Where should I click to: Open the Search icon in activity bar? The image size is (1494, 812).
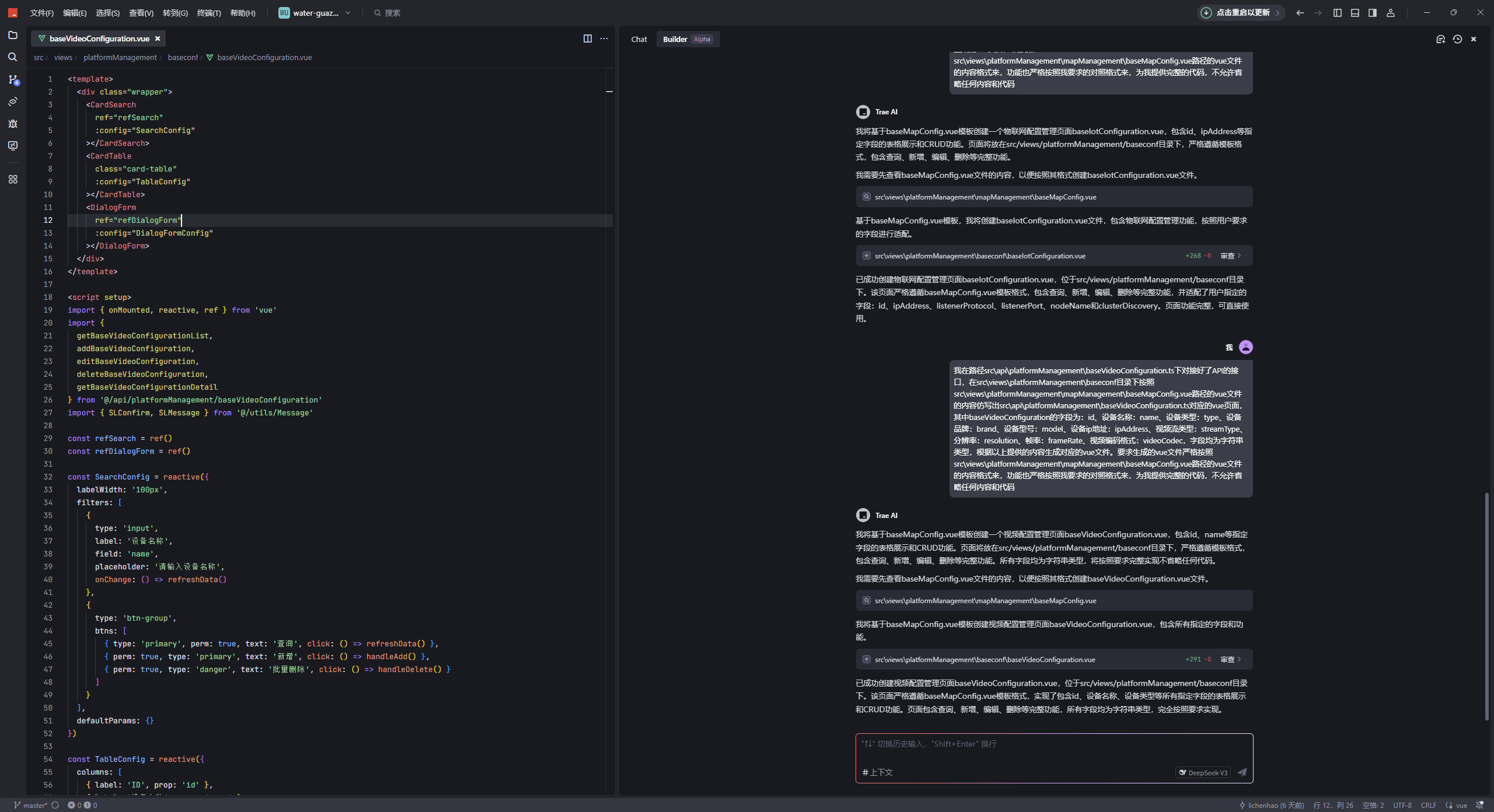point(13,57)
